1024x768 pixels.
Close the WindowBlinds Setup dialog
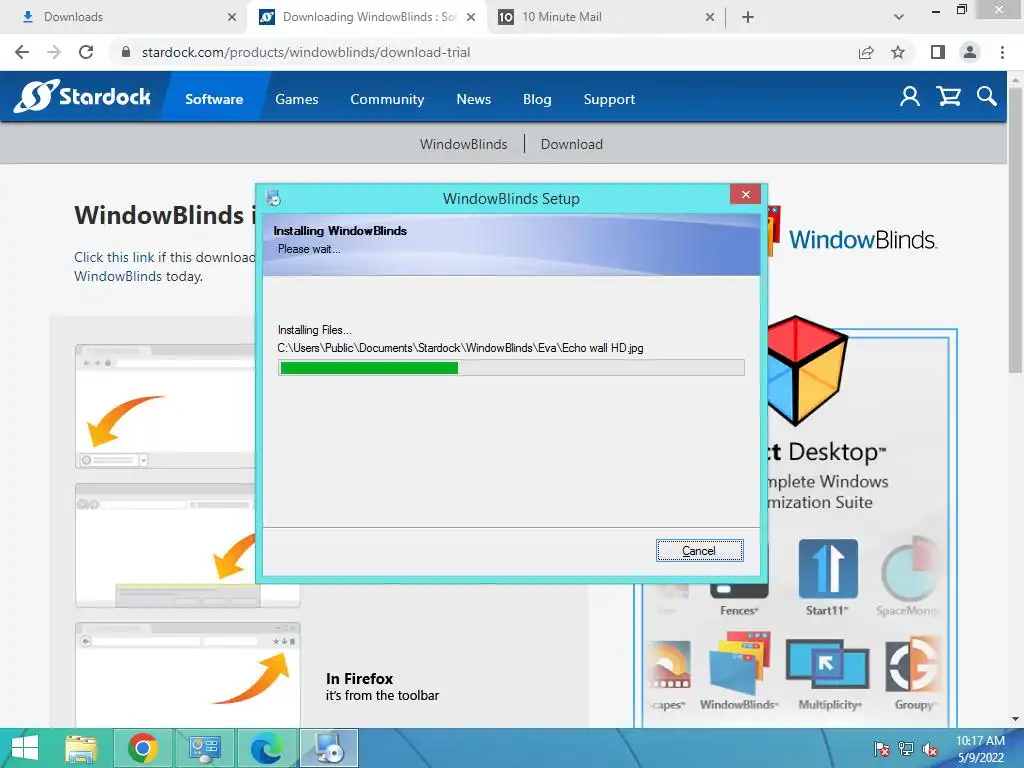pyautogui.click(x=745, y=195)
